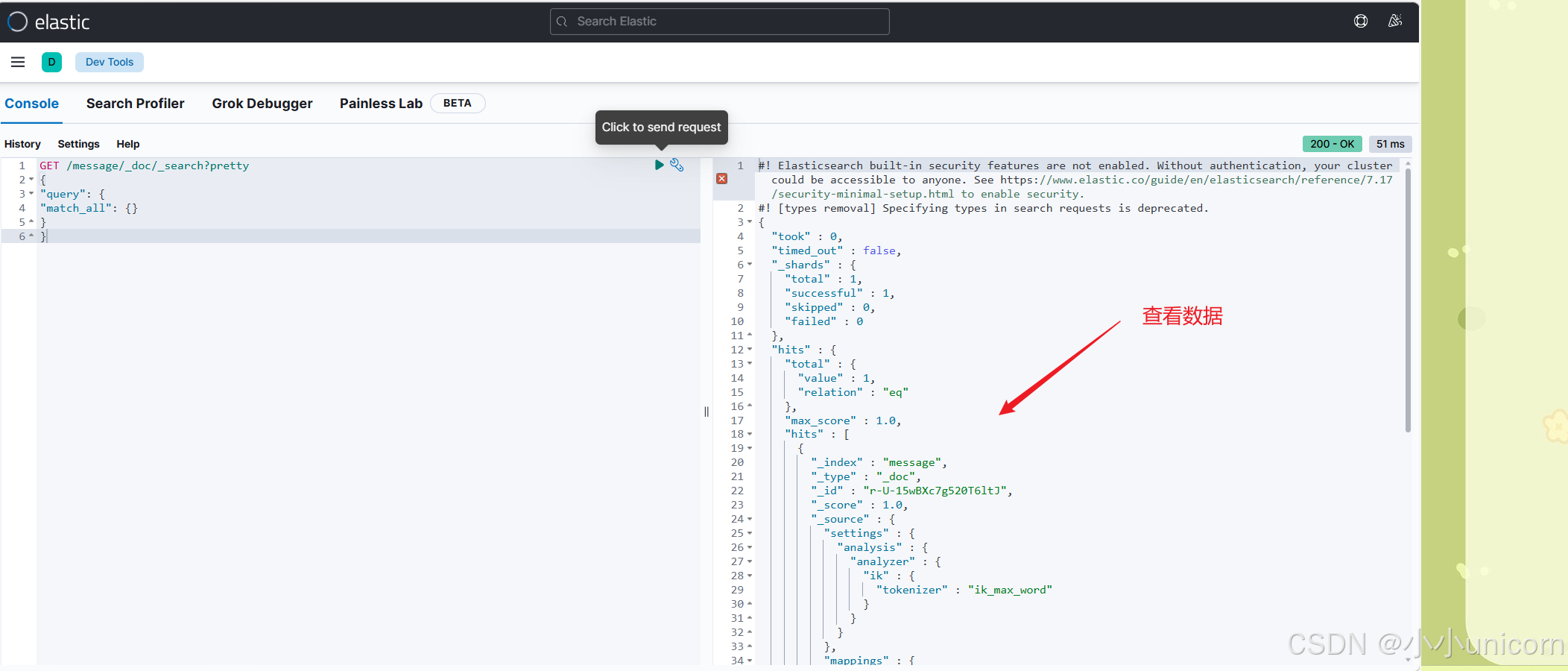
Task: Click the "failed" : 0 line
Action: 823,321
